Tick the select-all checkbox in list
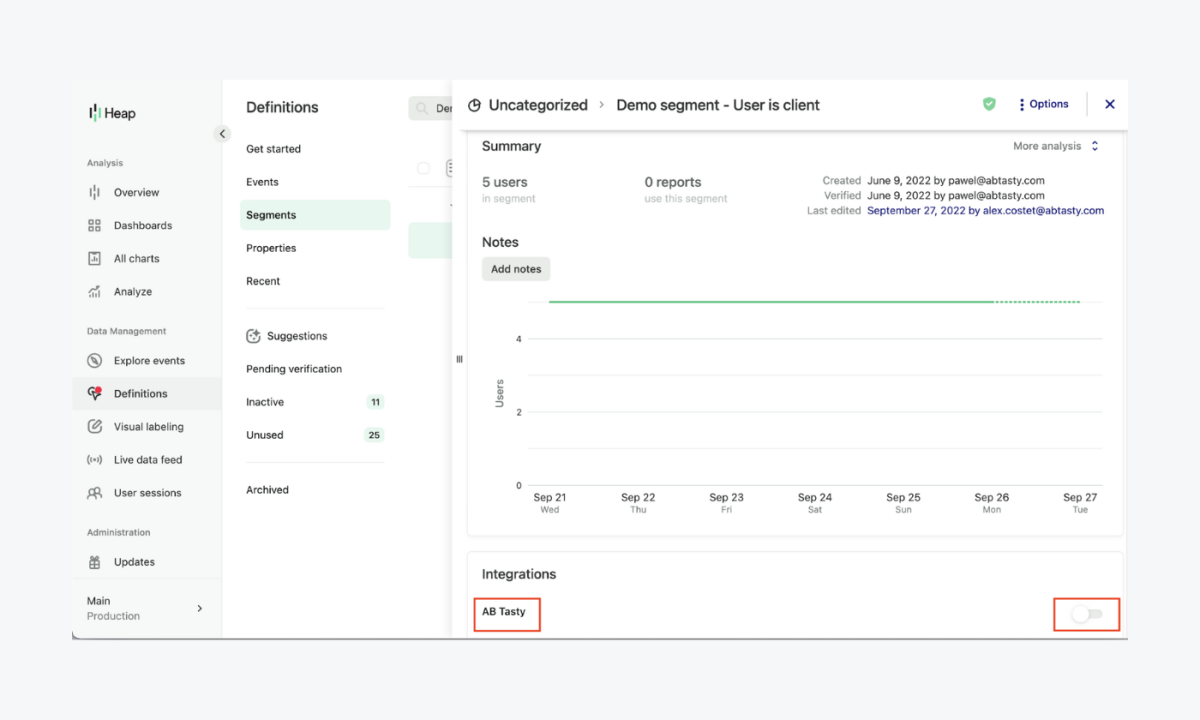1200x720 pixels. coord(423,168)
